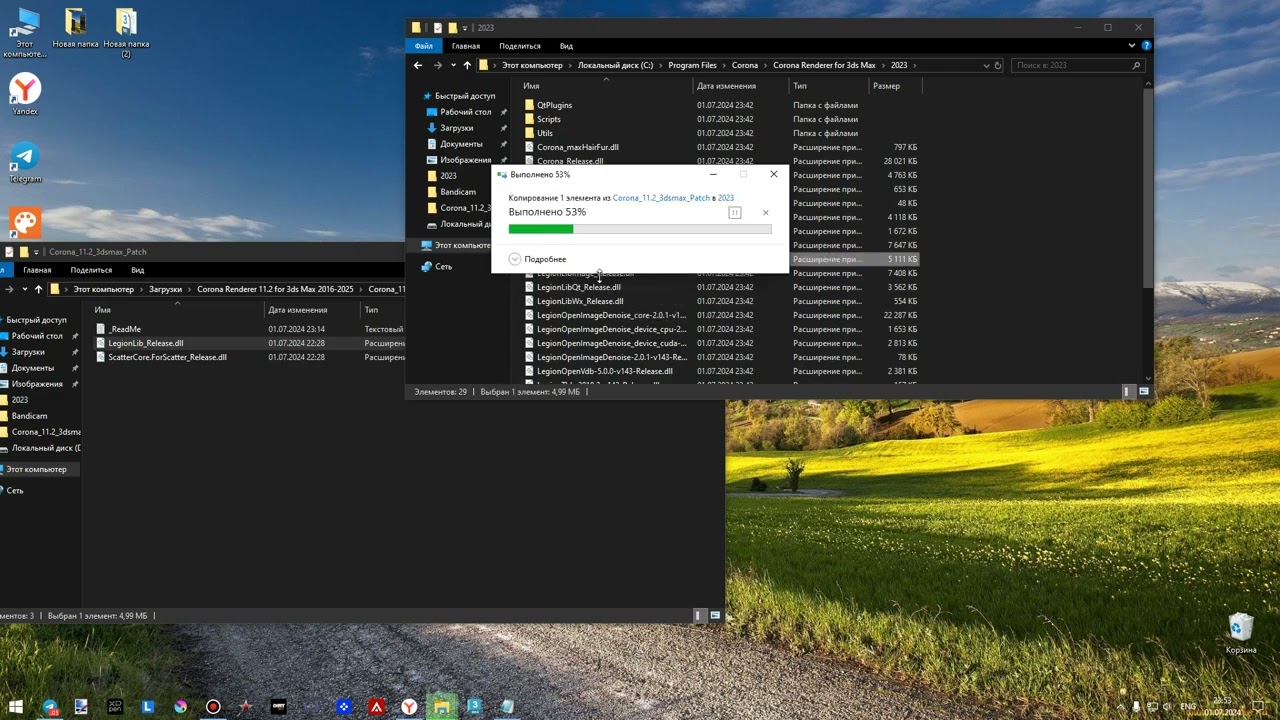Open 'Сеть' in 2023 window sidebar
Screen dimensions: 1280x720
[x=443, y=267]
